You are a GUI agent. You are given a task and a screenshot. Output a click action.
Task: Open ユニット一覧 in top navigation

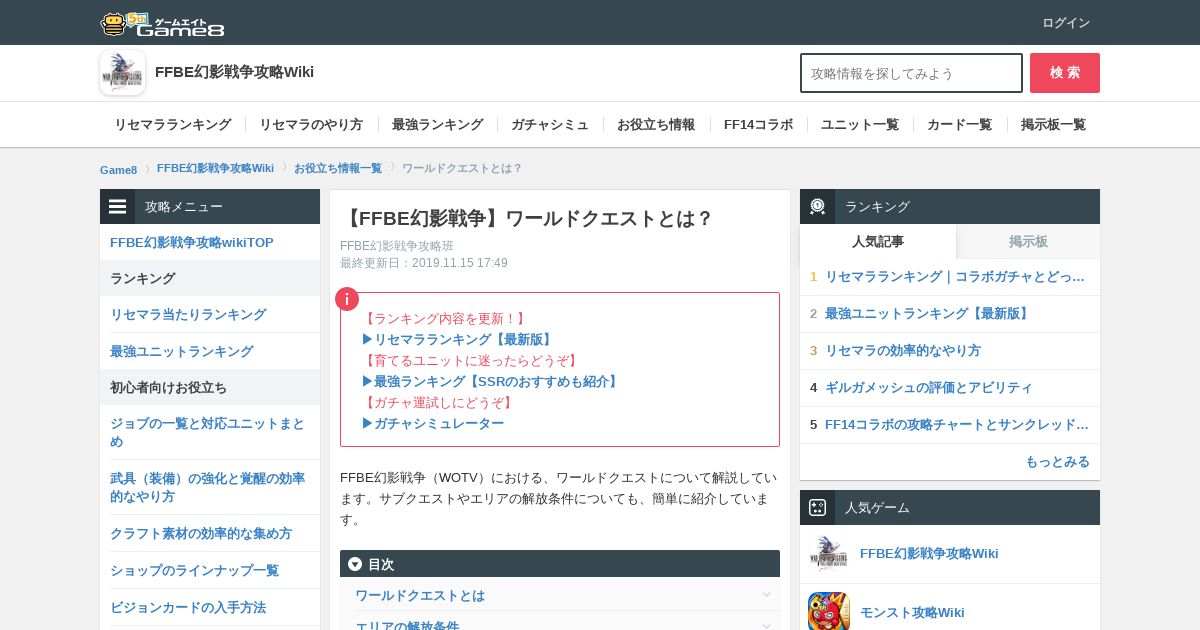tap(860, 125)
